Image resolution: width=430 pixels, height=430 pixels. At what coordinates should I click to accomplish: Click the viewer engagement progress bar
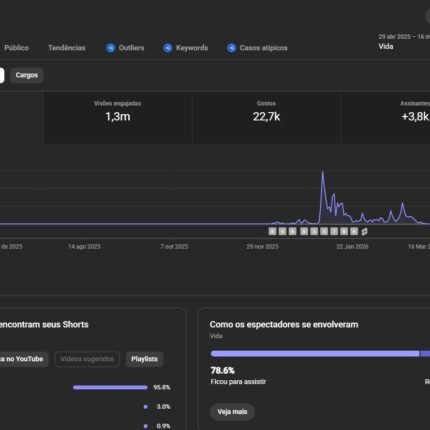320,354
